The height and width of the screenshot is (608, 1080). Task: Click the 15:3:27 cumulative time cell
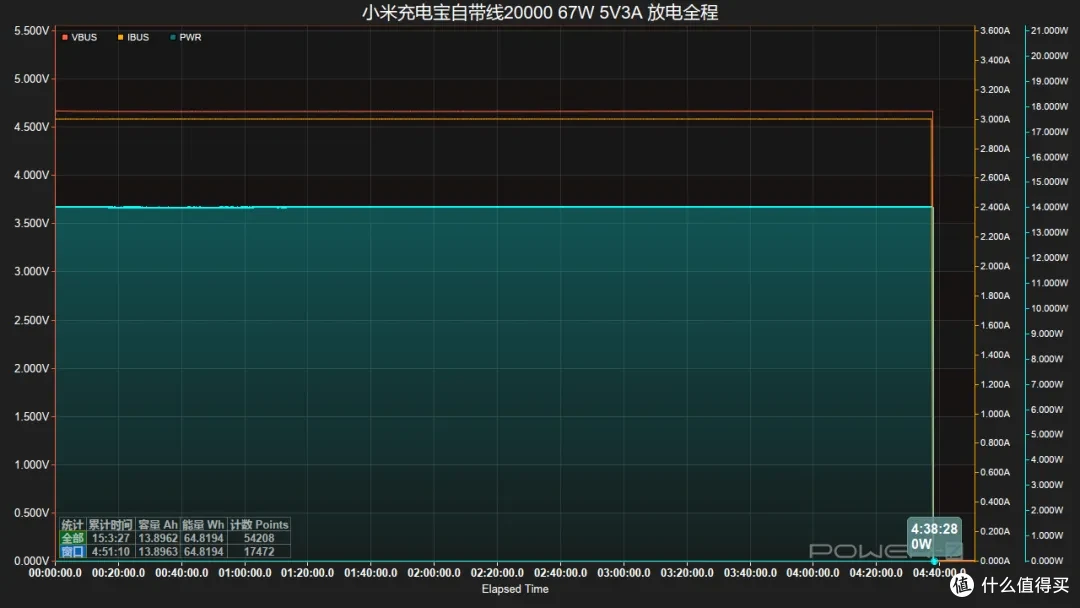tap(111, 538)
